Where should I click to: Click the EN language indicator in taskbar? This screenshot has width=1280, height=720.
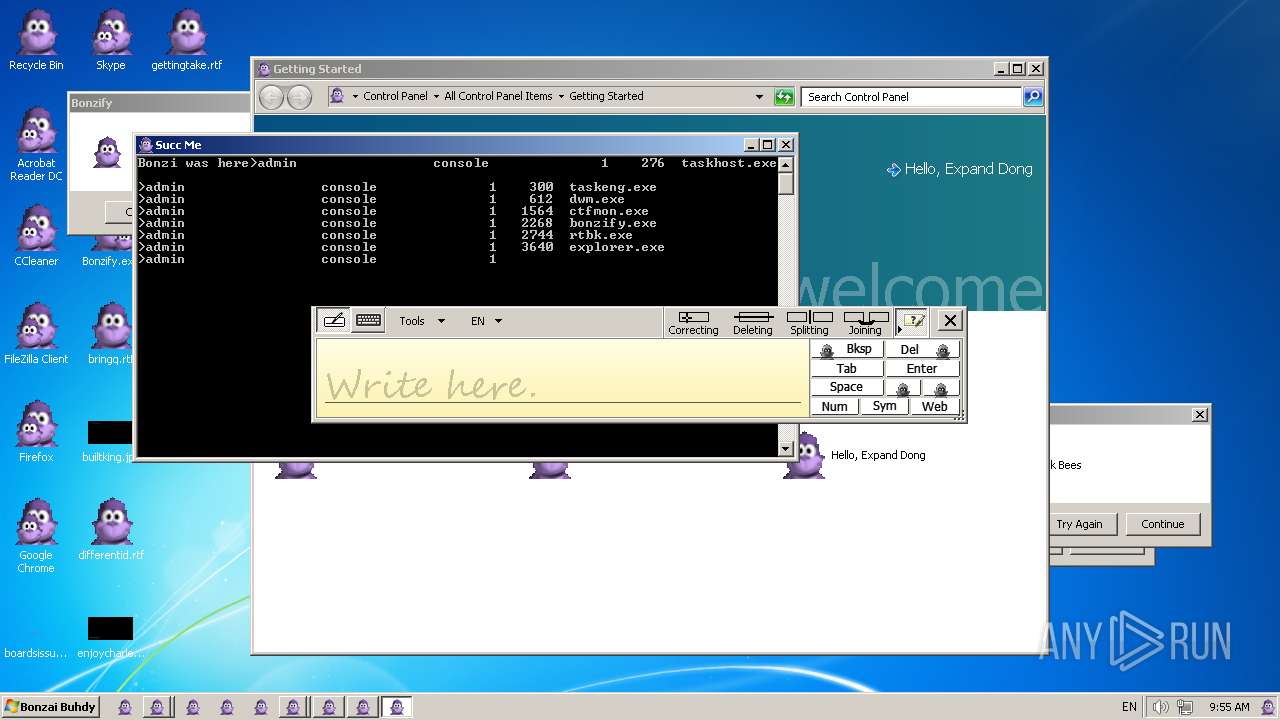click(1129, 707)
